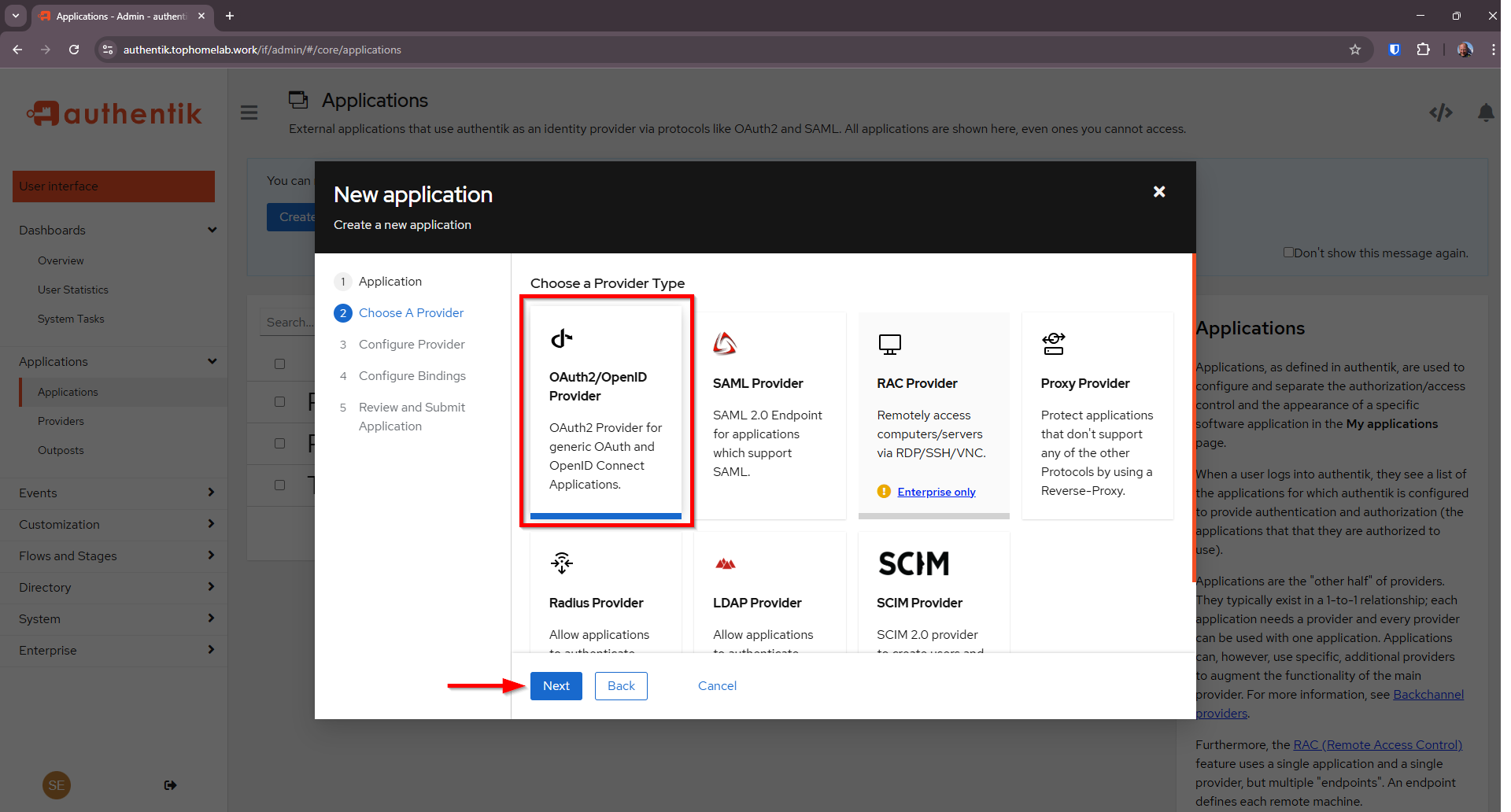Click the Next button

click(x=556, y=686)
